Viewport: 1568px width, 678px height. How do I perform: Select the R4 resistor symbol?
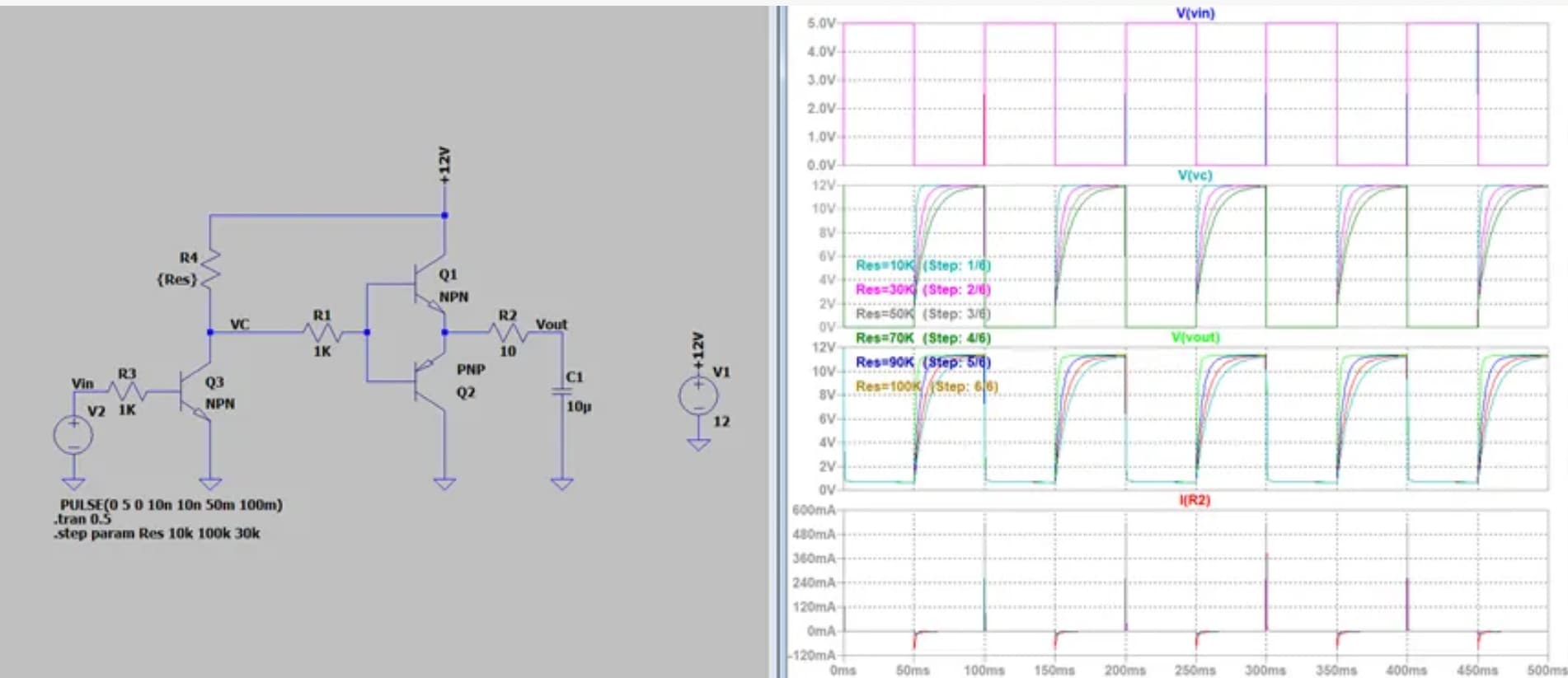tap(210, 269)
